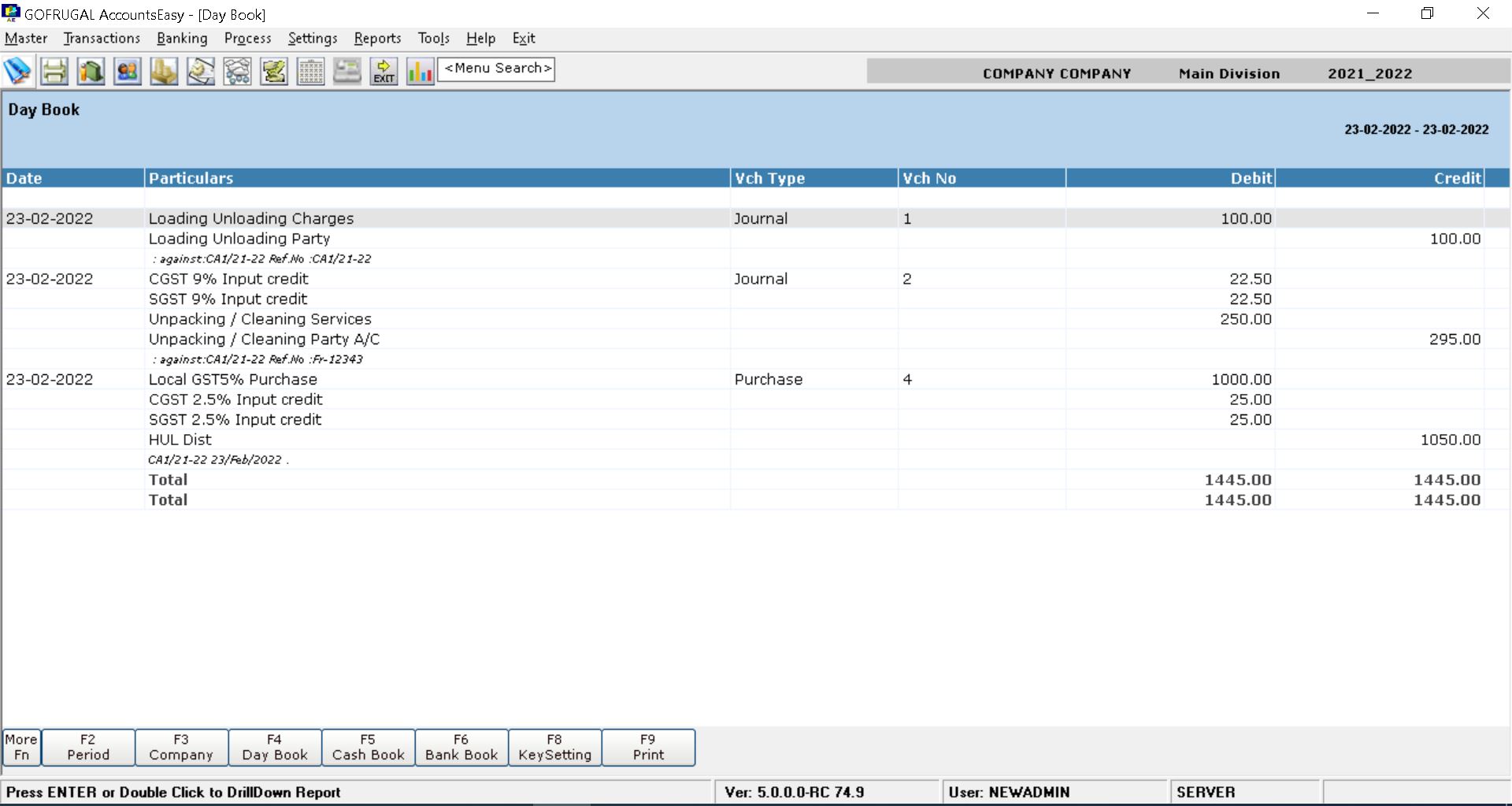Click the clouds toolbar icon

coord(237,71)
